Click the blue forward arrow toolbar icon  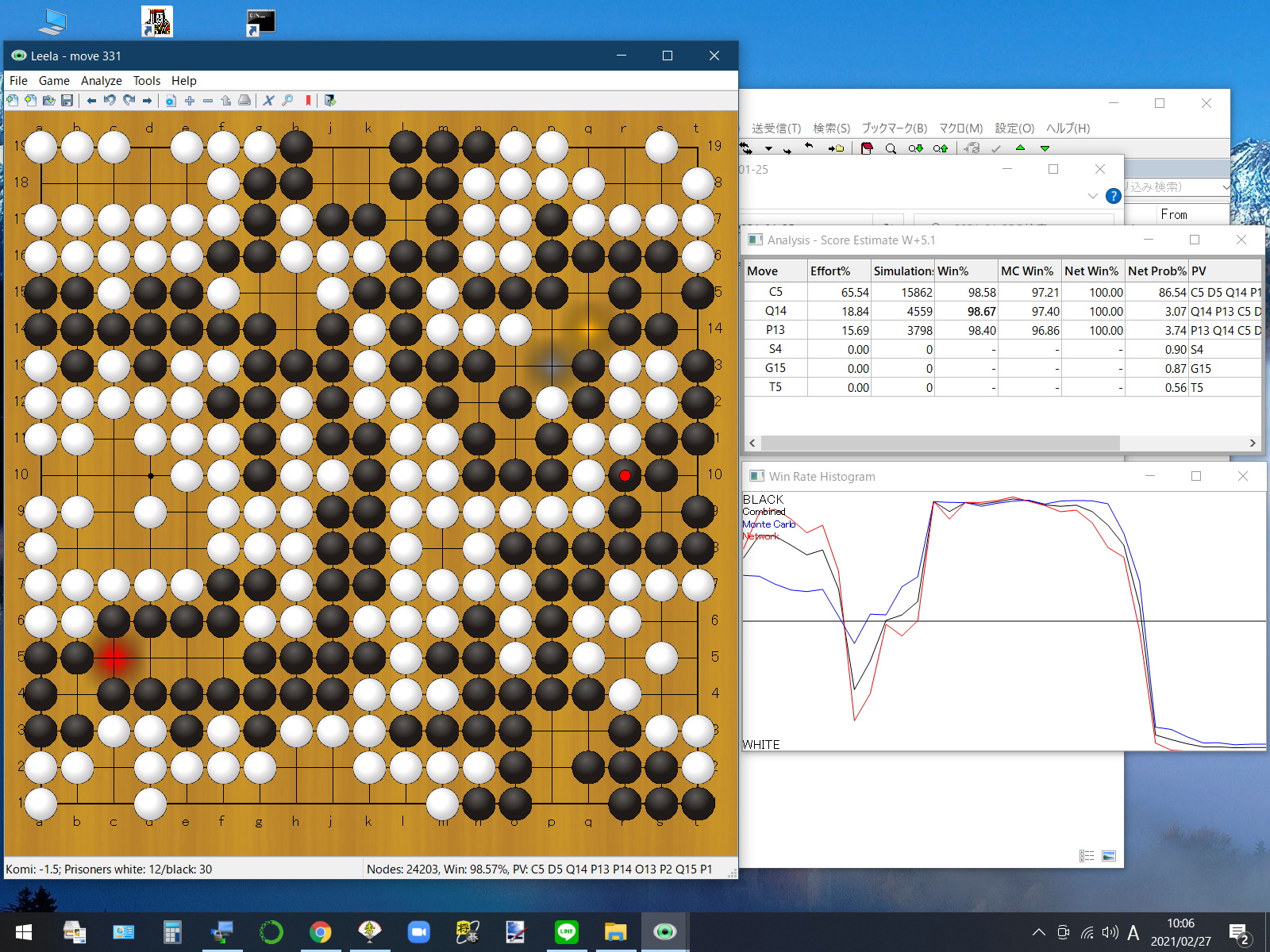click(x=147, y=101)
